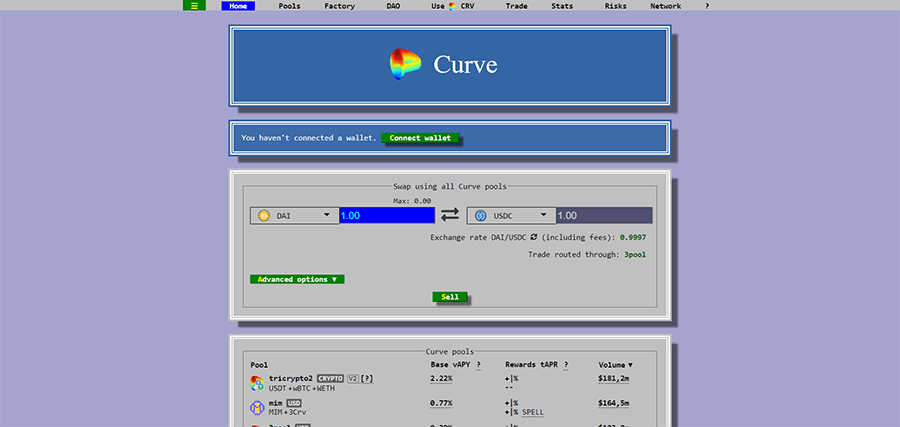900x427 pixels.
Task: Click the 3pool route link
Action: (635, 254)
